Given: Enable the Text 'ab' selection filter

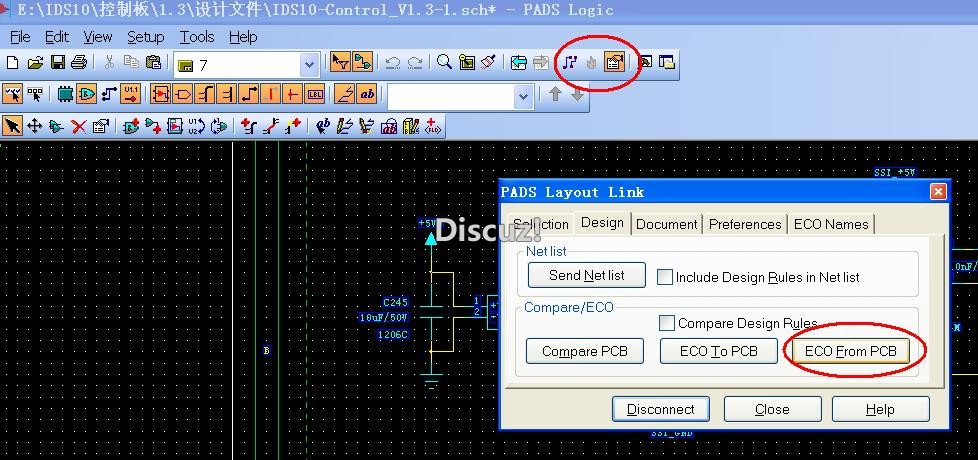Looking at the screenshot, I should point(367,95).
